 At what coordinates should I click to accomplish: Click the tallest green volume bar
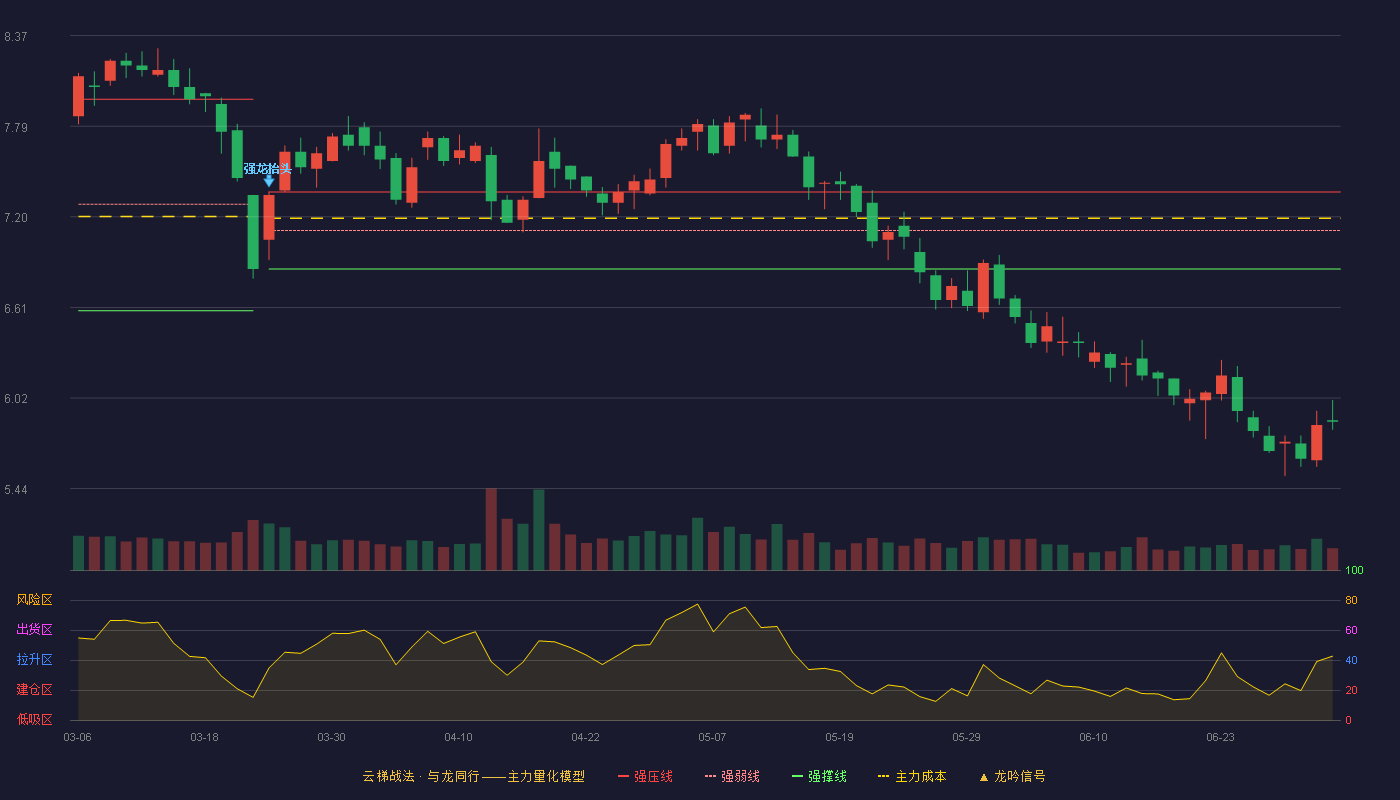coord(539,530)
